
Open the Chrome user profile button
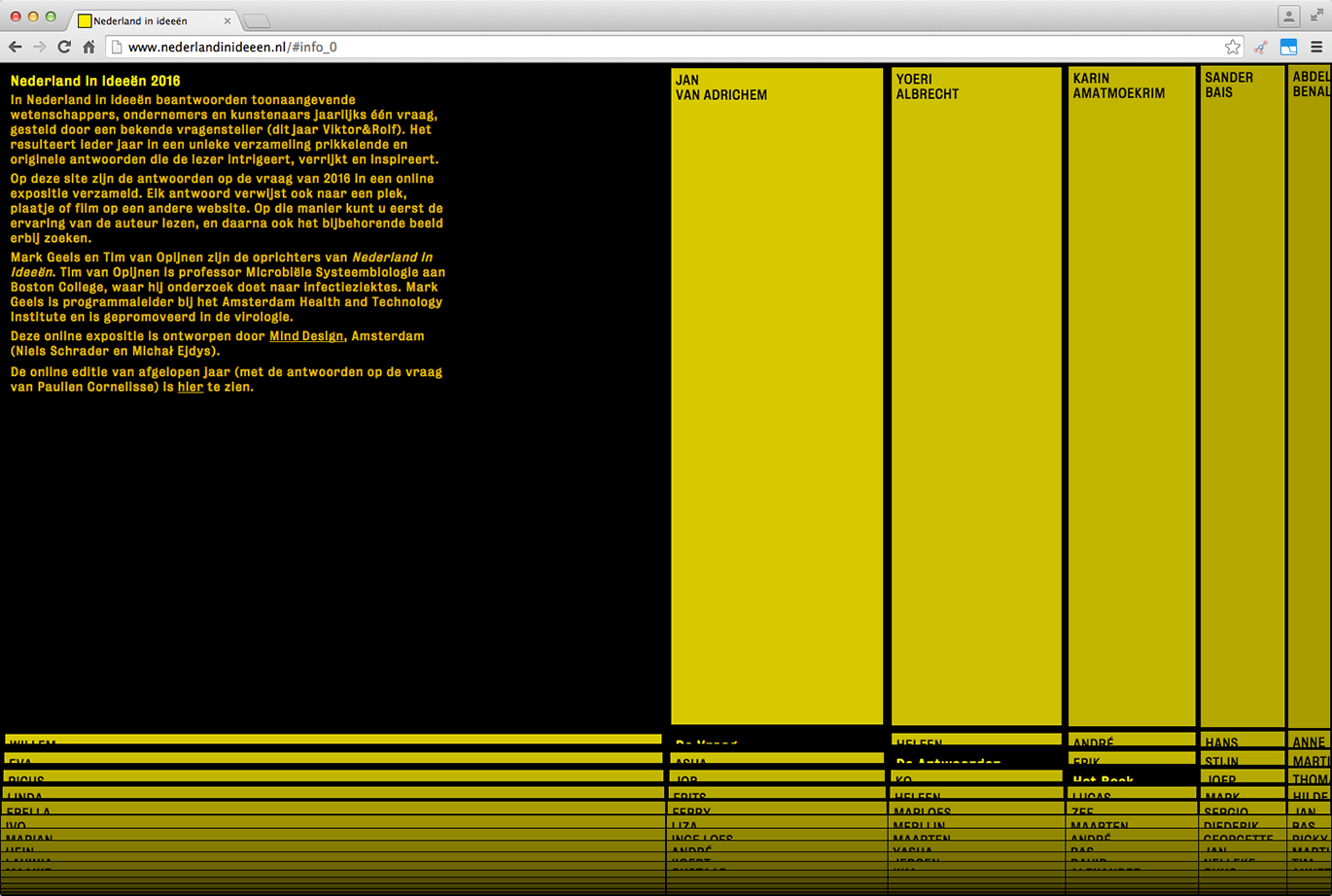click(x=1288, y=17)
